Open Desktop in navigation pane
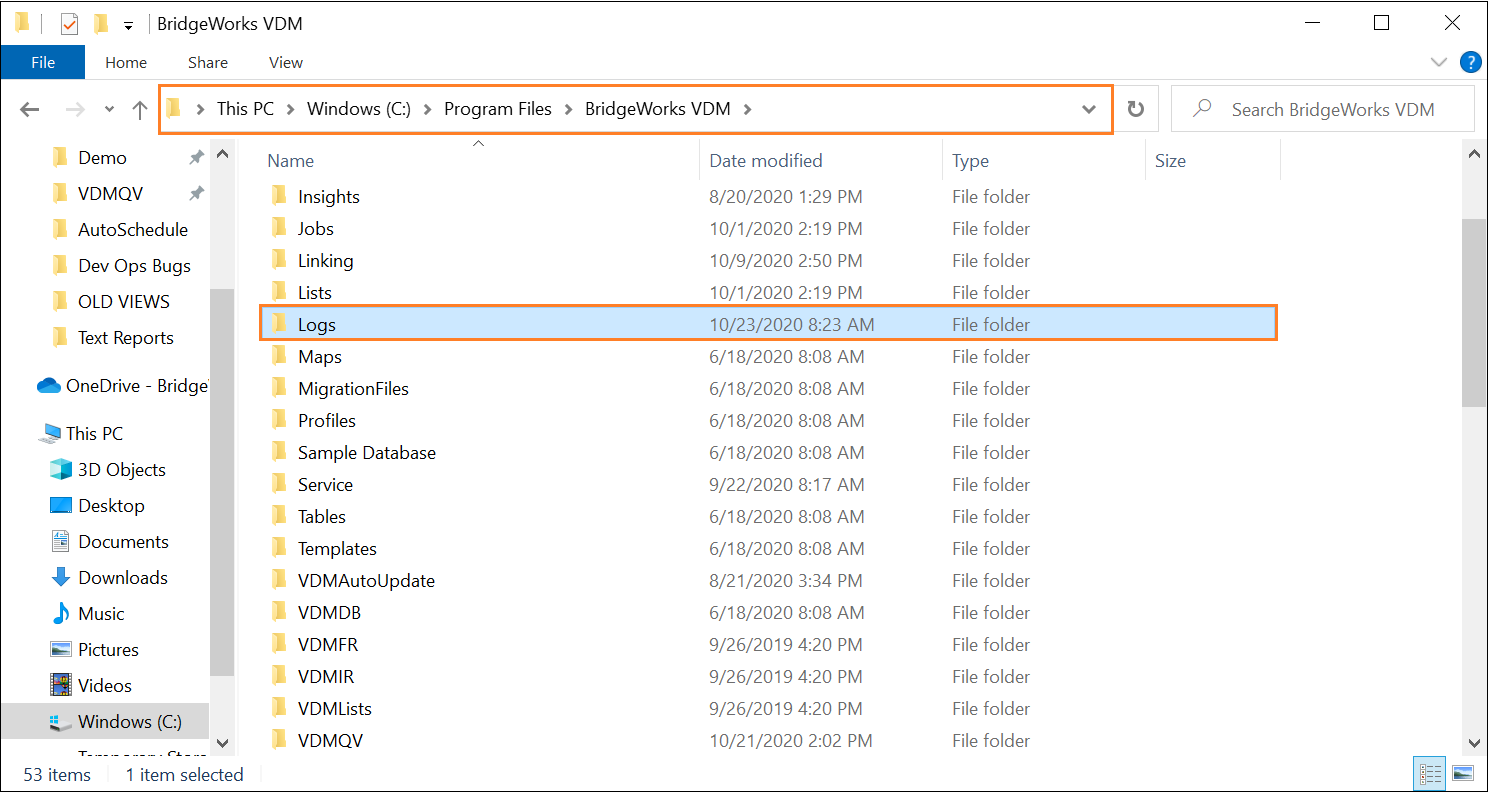 point(111,506)
